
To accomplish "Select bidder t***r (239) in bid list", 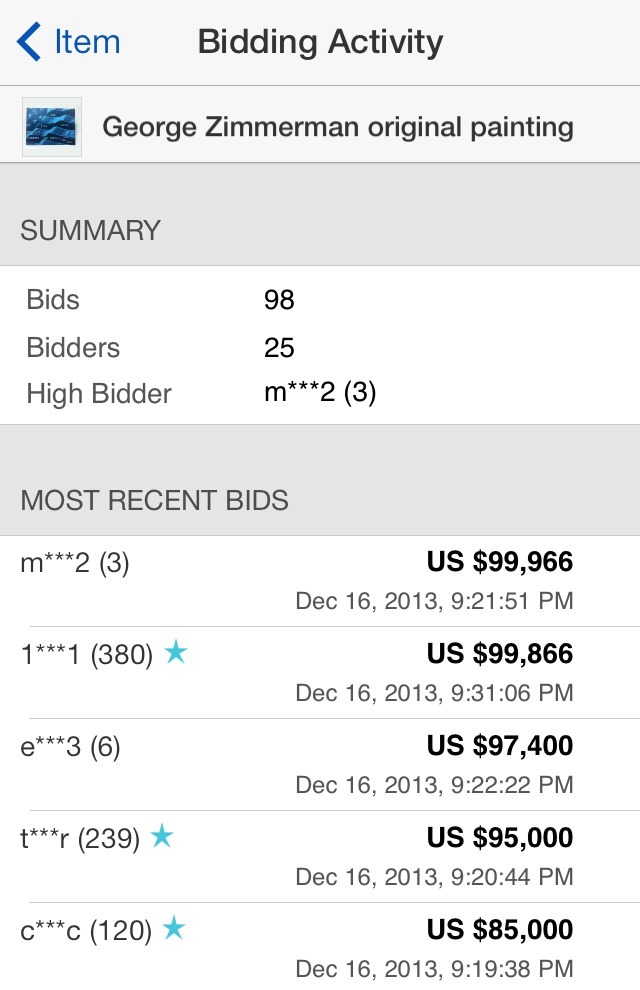I will click(x=80, y=839).
